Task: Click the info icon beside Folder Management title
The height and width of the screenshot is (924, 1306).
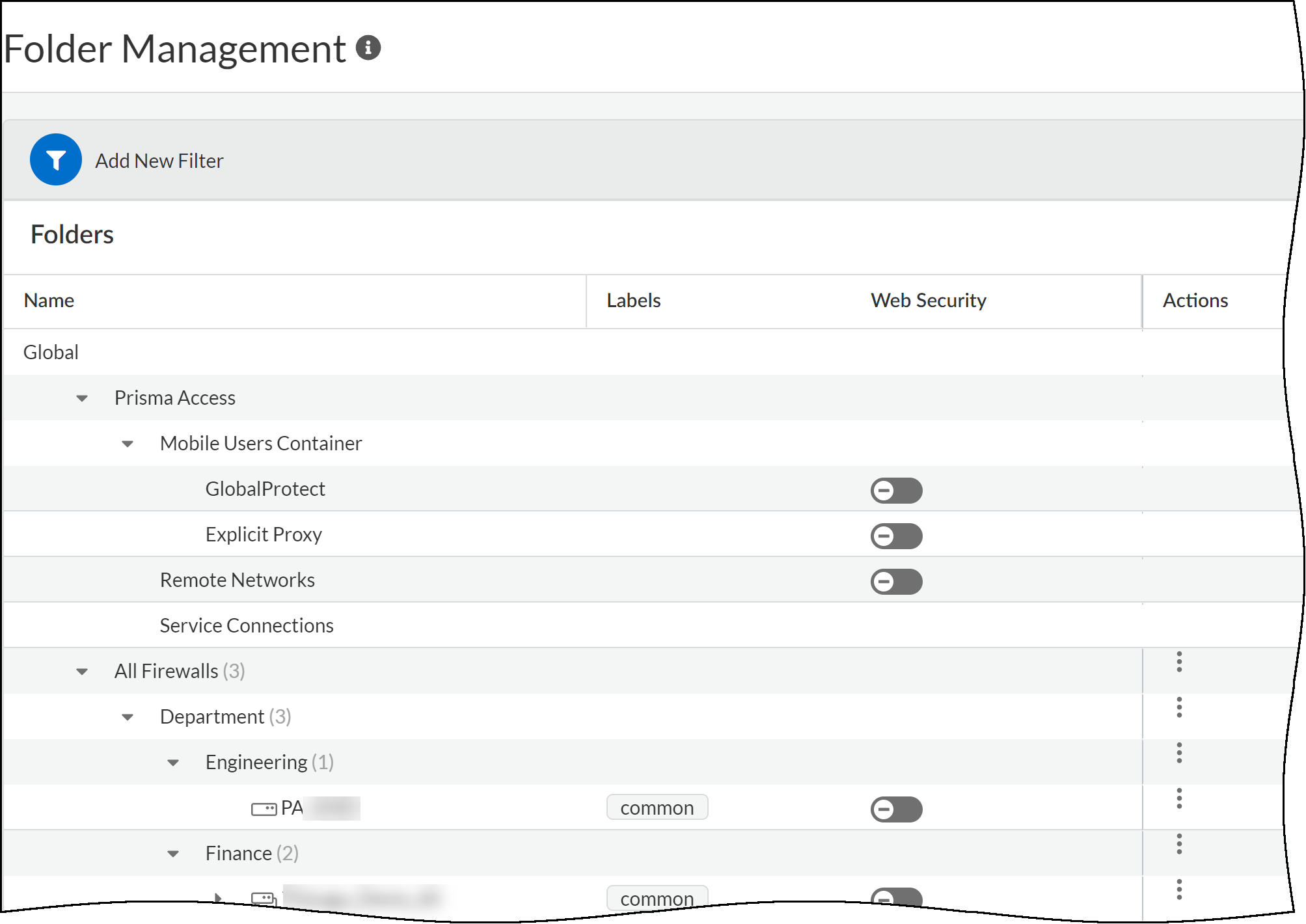Action: point(368,48)
